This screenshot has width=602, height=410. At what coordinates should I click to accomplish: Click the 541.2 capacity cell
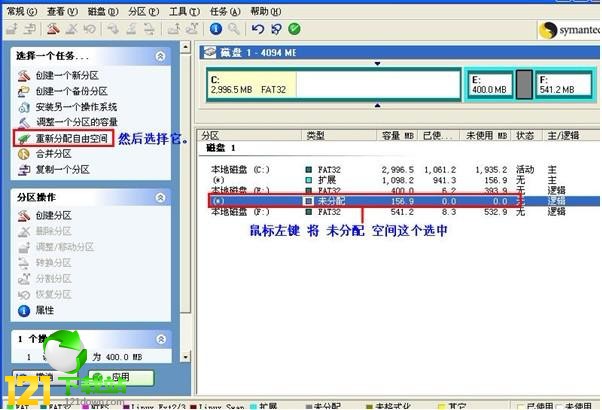pos(402,212)
